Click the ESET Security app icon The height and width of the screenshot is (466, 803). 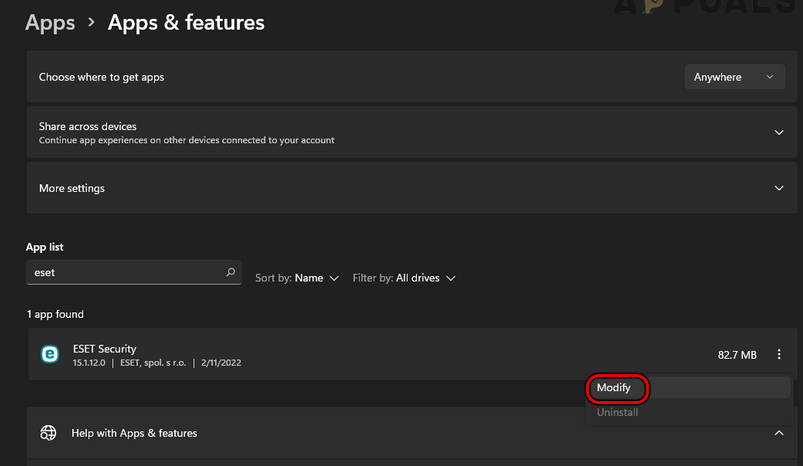tap(49, 355)
